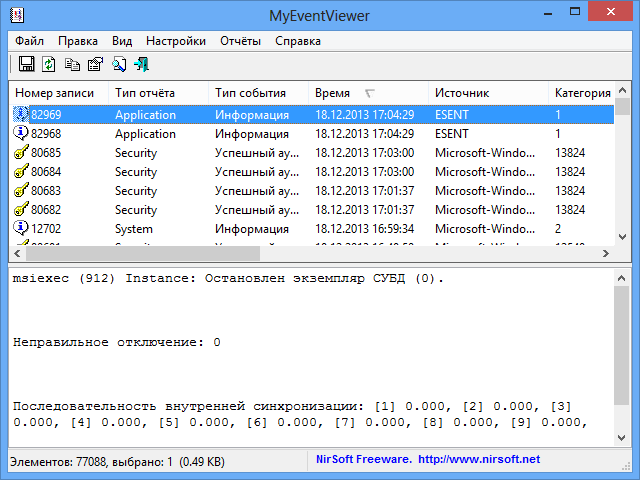This screenshot has width=640, height=480.
Task: Select record number 80682
Action: tap(46, 209)
